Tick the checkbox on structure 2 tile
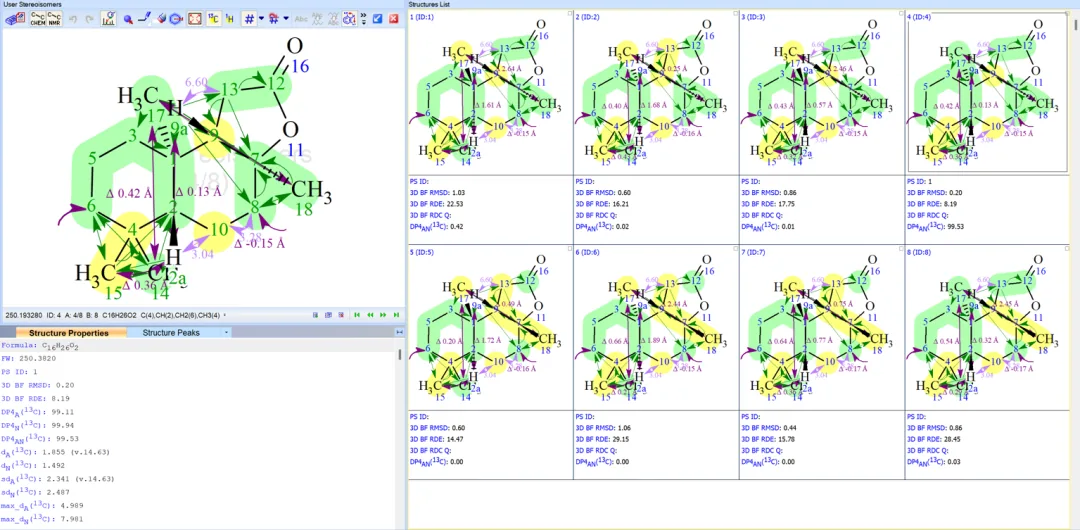This screenshot has height=530, width=1080. click(735, 14)
